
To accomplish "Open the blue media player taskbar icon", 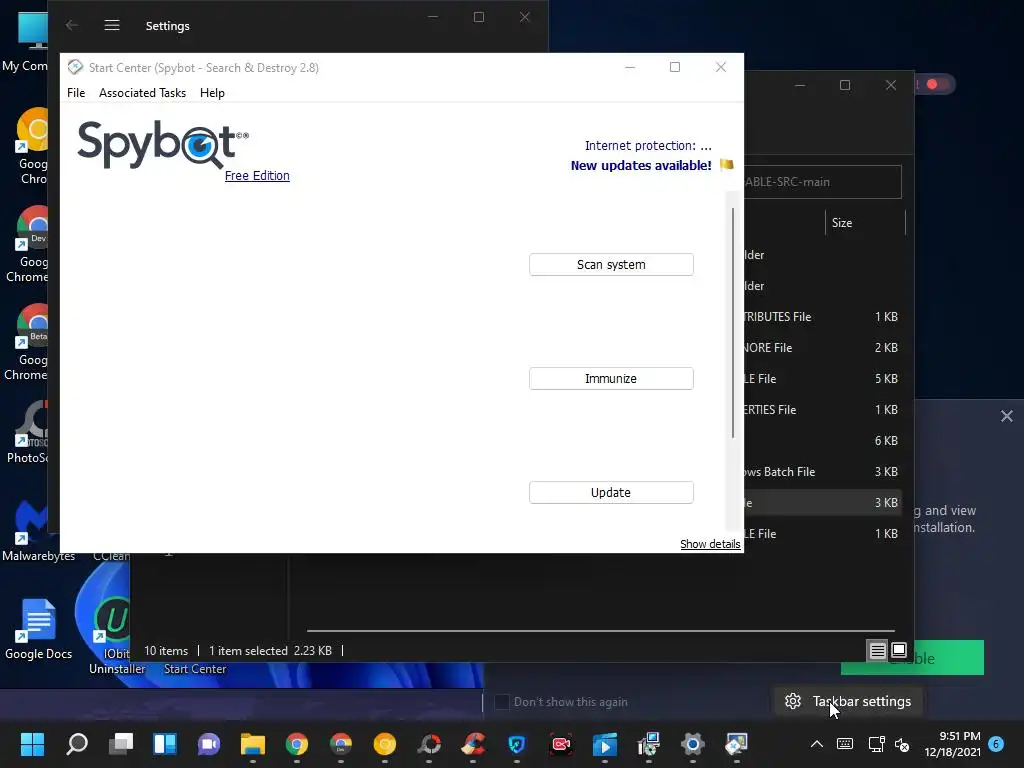I will tap(605, 744).
